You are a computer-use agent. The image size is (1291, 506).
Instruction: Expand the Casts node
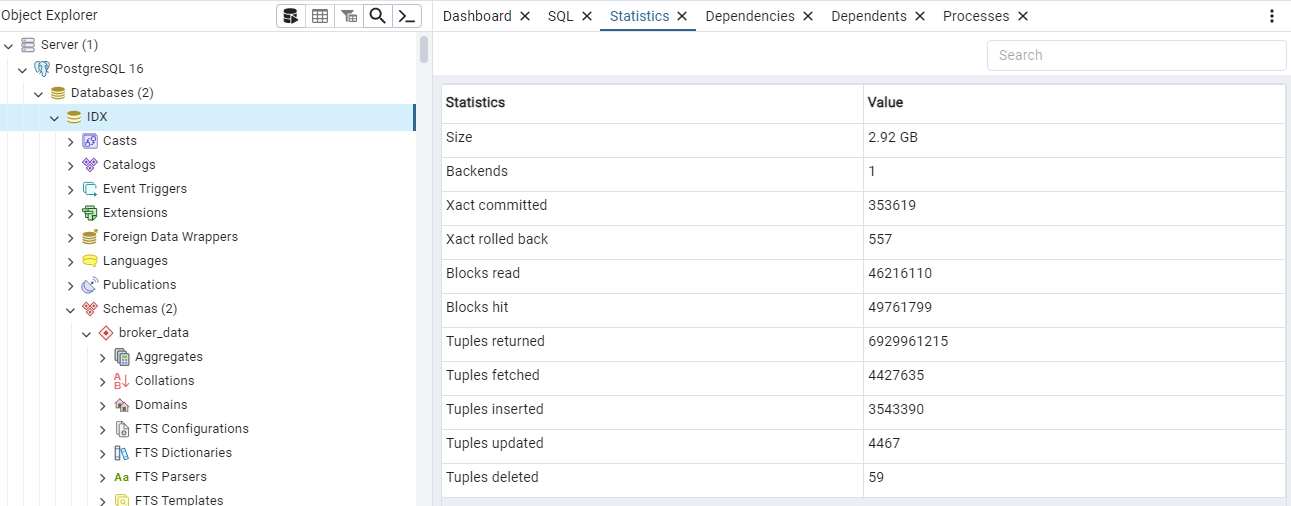click(71, 141)
